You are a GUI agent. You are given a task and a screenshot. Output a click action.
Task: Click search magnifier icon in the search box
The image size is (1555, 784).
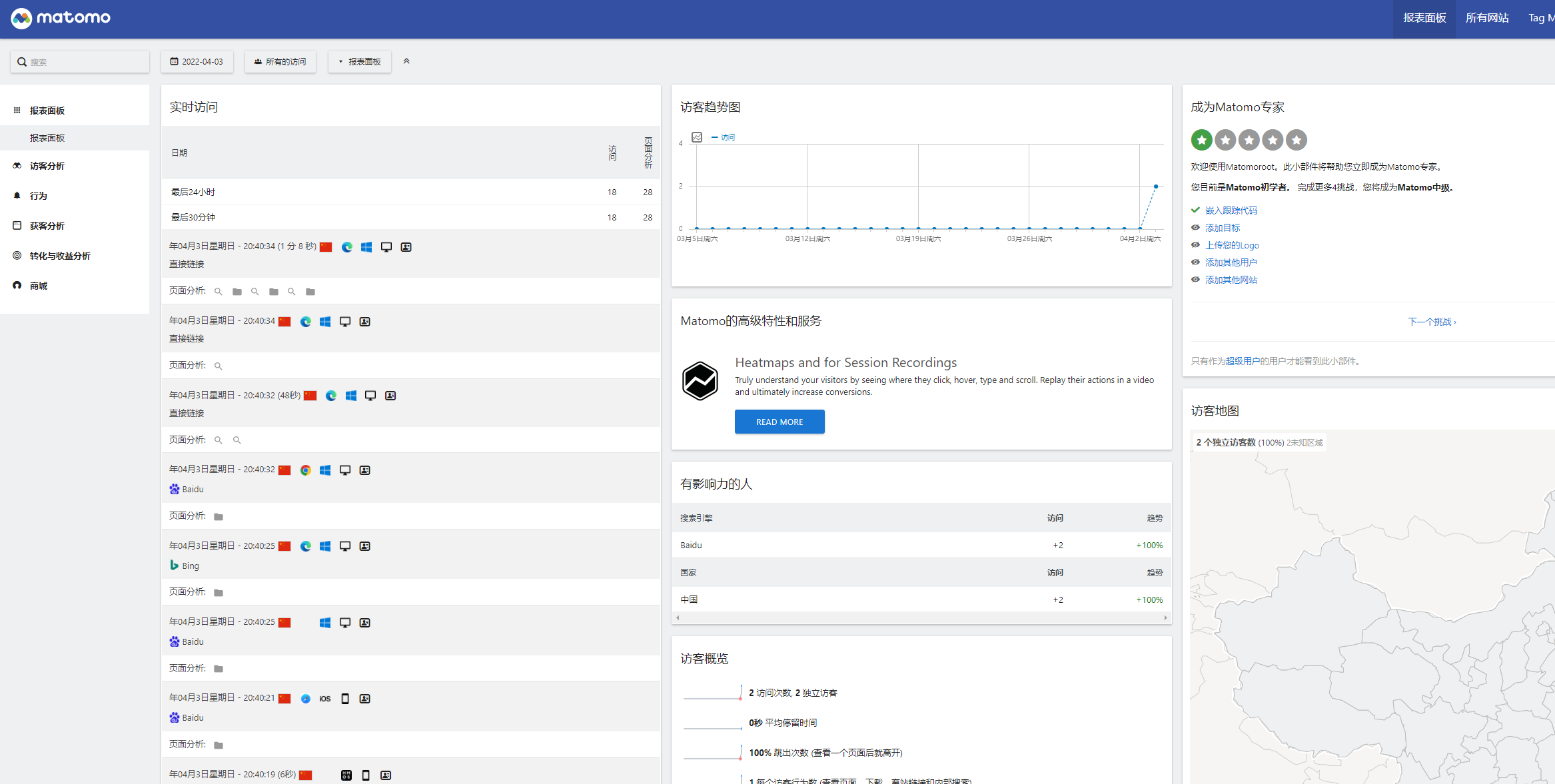click(22, 62)
